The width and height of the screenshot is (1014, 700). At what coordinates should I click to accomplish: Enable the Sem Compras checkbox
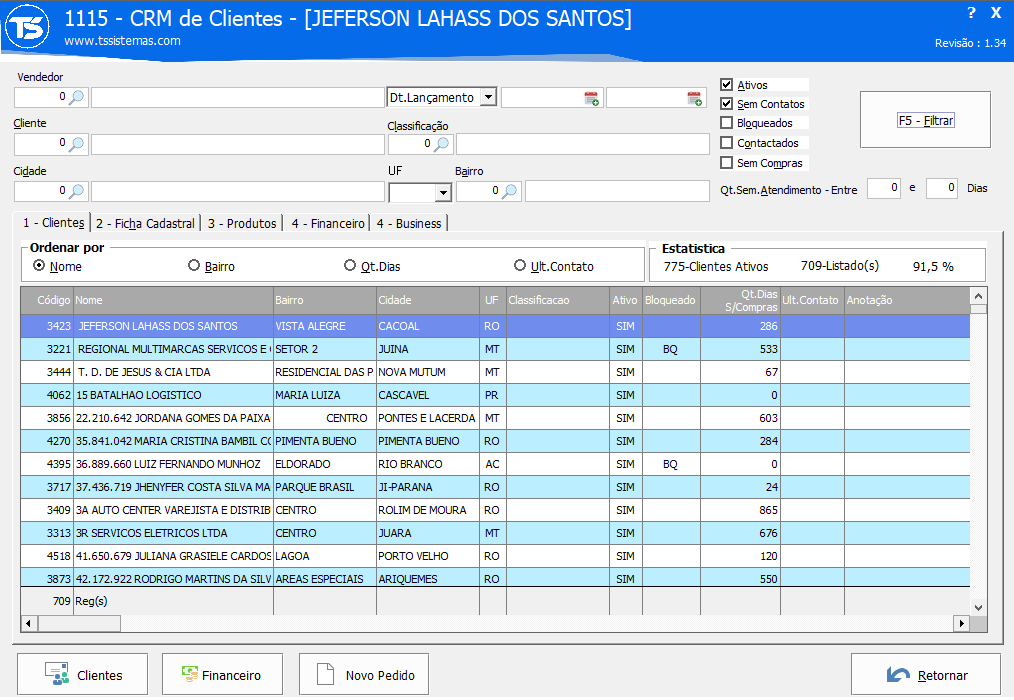[x=727, y=162]
